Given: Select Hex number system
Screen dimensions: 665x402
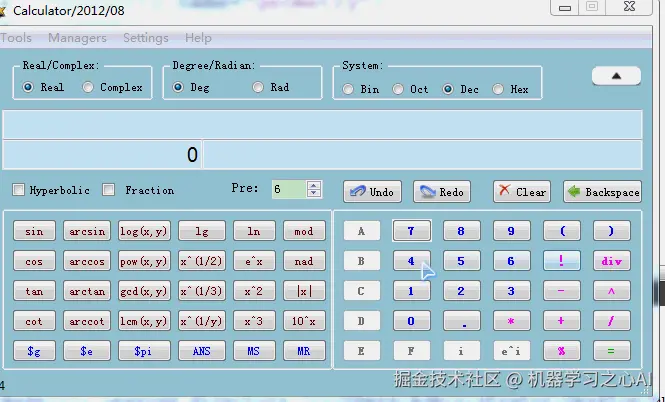Looking at the screenshot, I should (x=498, y=89).
